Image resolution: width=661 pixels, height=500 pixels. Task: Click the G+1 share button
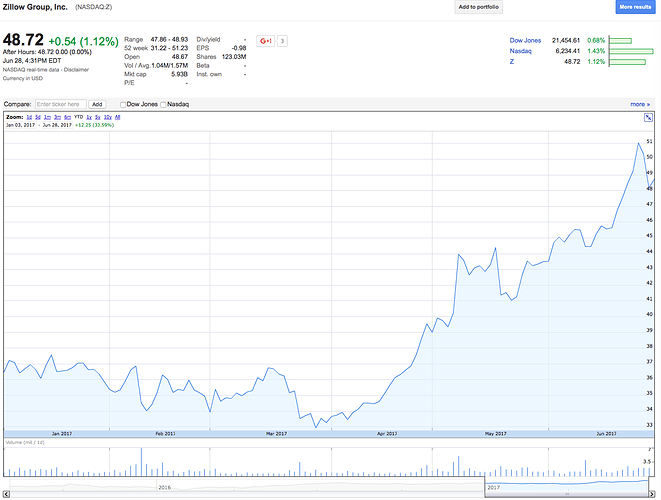[265, 40]
